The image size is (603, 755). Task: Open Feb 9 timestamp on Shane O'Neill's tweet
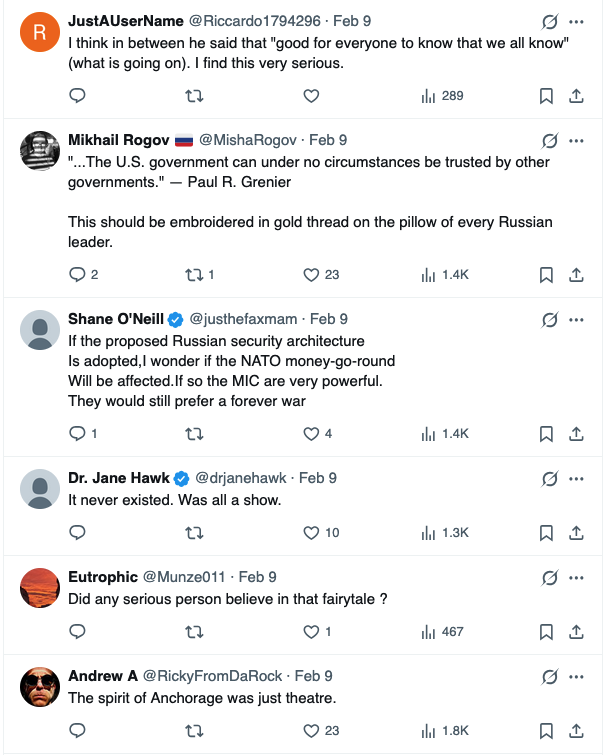[329, 319]
